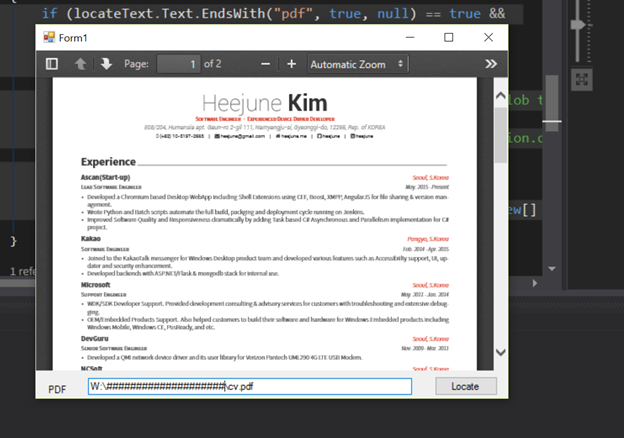Click the Experience heading in the PDF
Image resolution: width=624 pixels, height=438 pixels.
pos(108,162)
